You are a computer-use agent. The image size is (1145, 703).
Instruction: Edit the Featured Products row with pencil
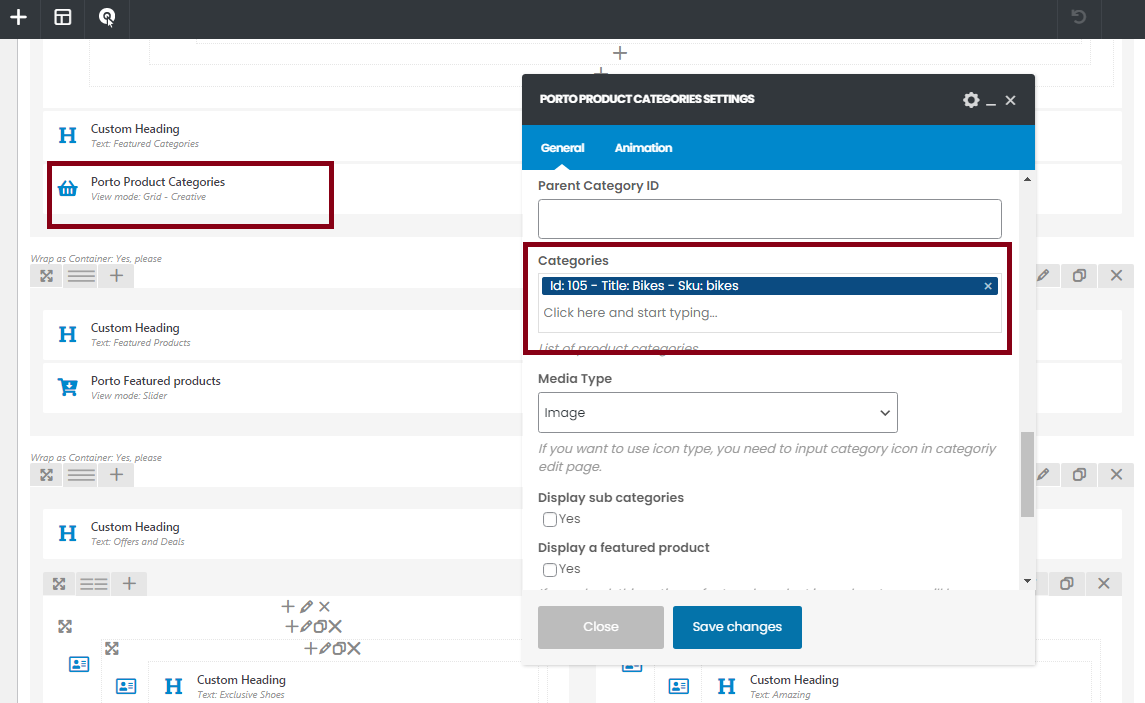1043,275
